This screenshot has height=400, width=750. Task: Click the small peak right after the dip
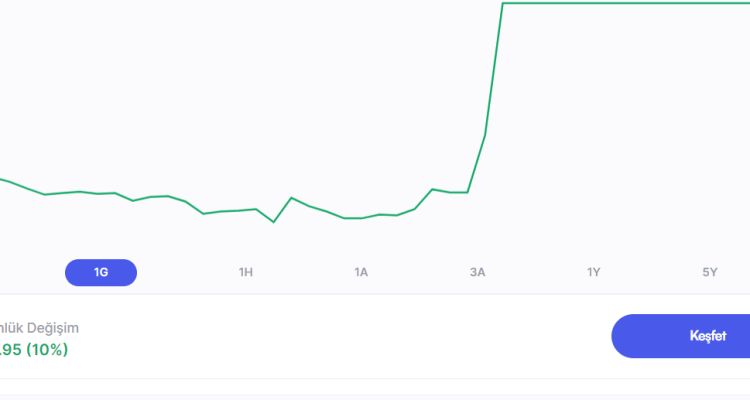(x=291, y=198)
